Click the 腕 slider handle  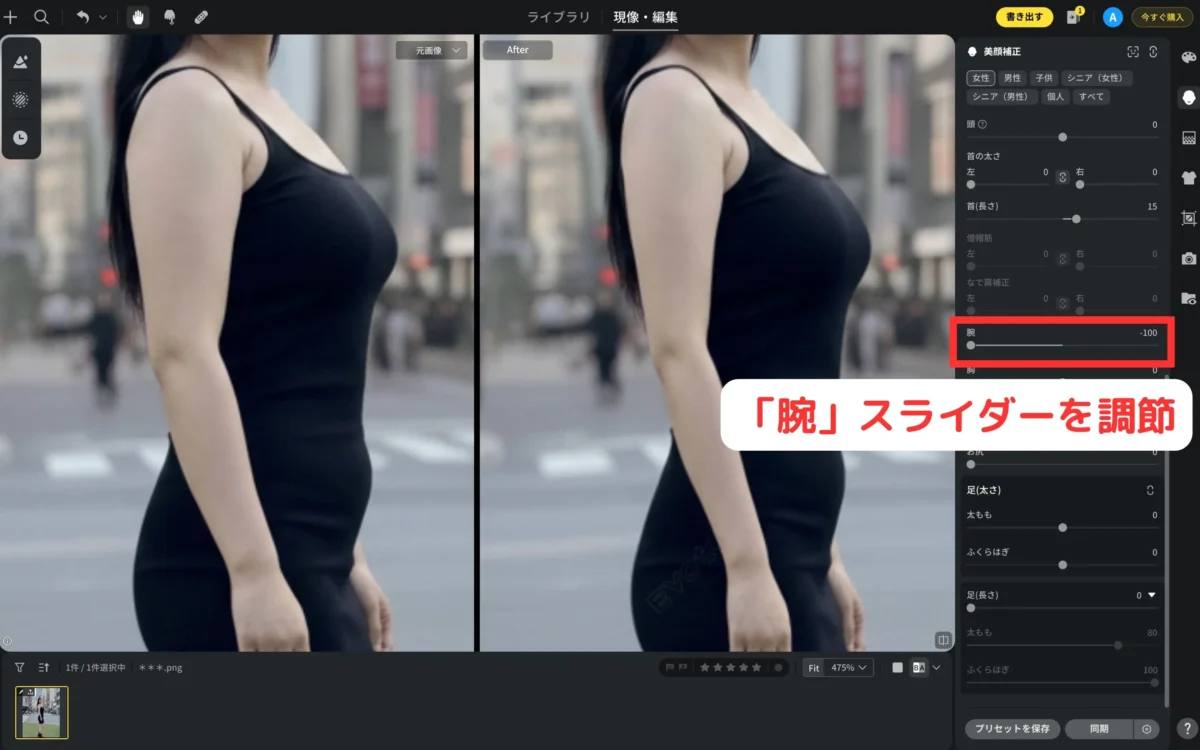point(971,345)
